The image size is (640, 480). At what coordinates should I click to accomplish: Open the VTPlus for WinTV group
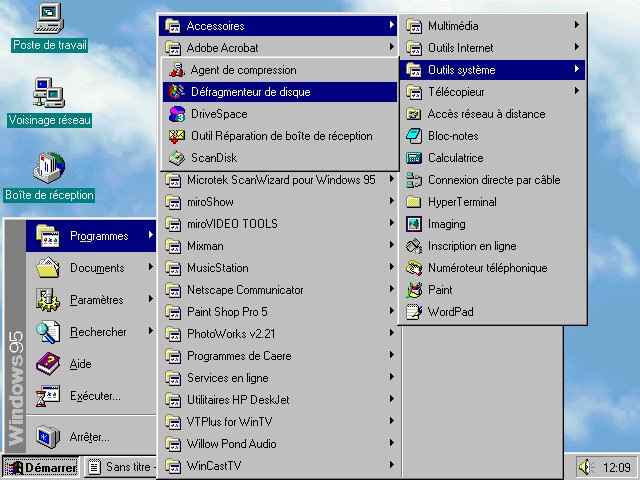click(x=278, y=422)
